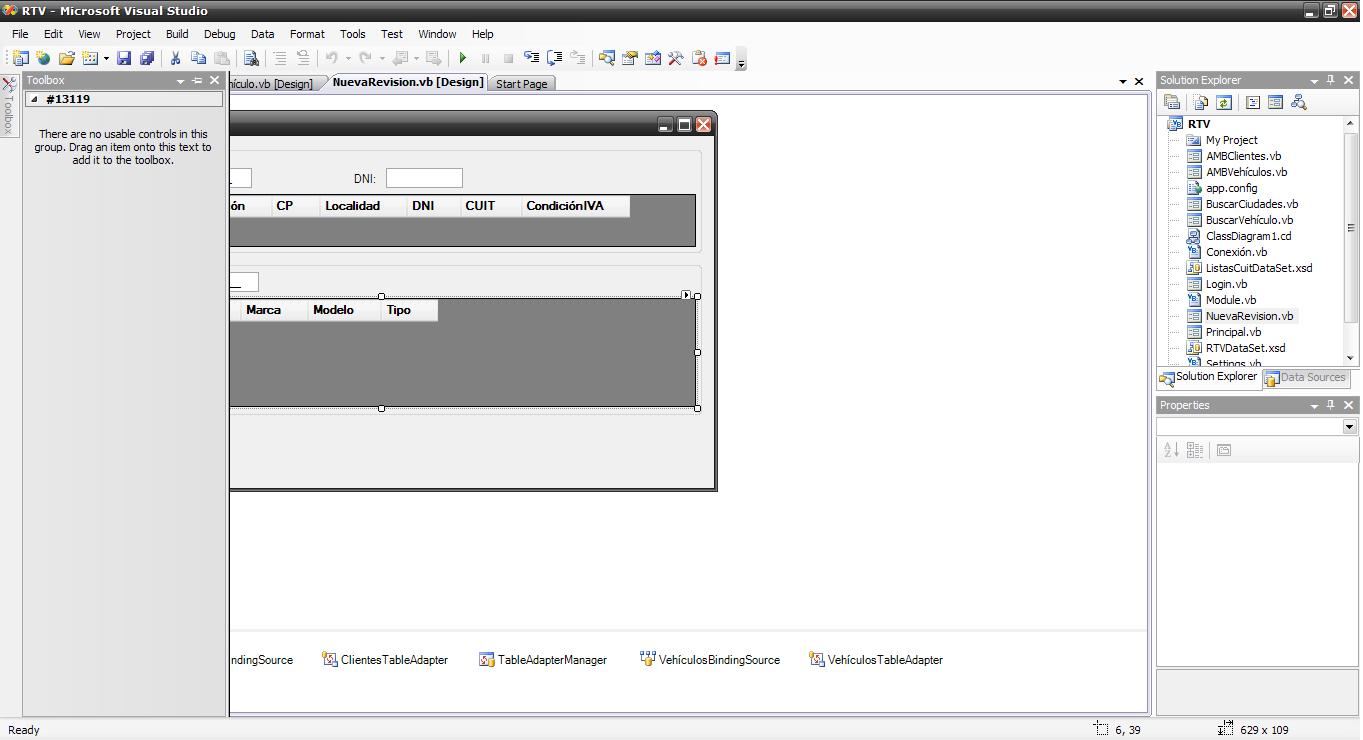1363x740 pixels.
Task: Start debugging with the green play icon
Action: point(462,59)
